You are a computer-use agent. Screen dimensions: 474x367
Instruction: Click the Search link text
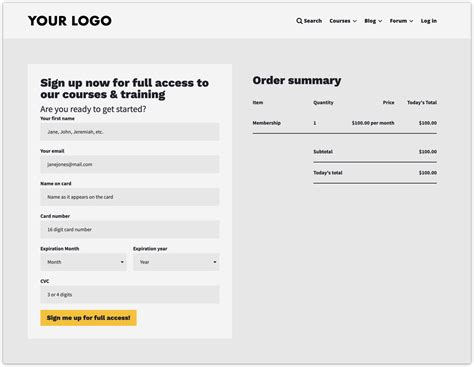click(x=313, y=21)
